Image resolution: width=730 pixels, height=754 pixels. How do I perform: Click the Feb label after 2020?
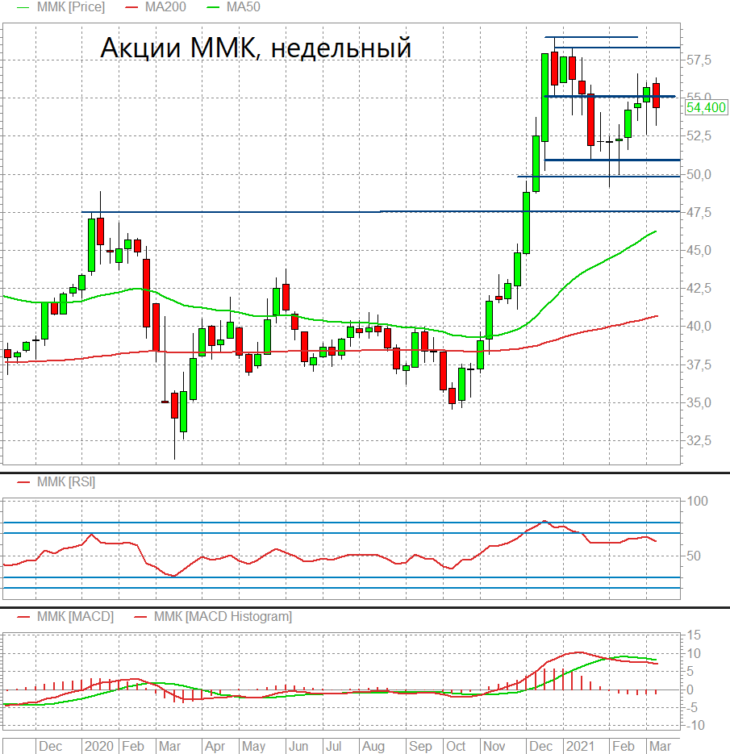click(133, 746)
